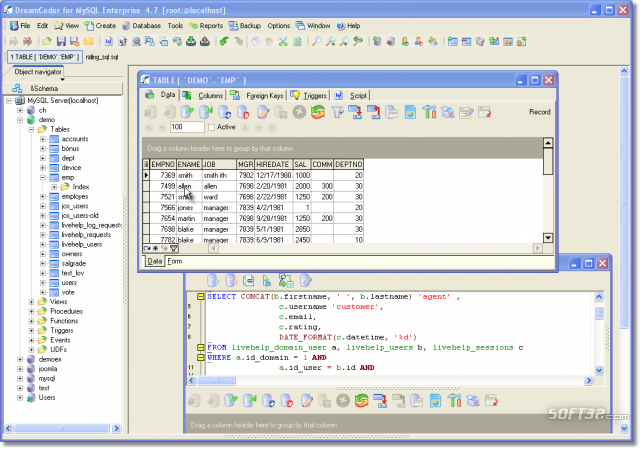Click the data grid vertical scrollbar
Image resolution: width=640 pixels, height=449 pixels.
point(547,200)
